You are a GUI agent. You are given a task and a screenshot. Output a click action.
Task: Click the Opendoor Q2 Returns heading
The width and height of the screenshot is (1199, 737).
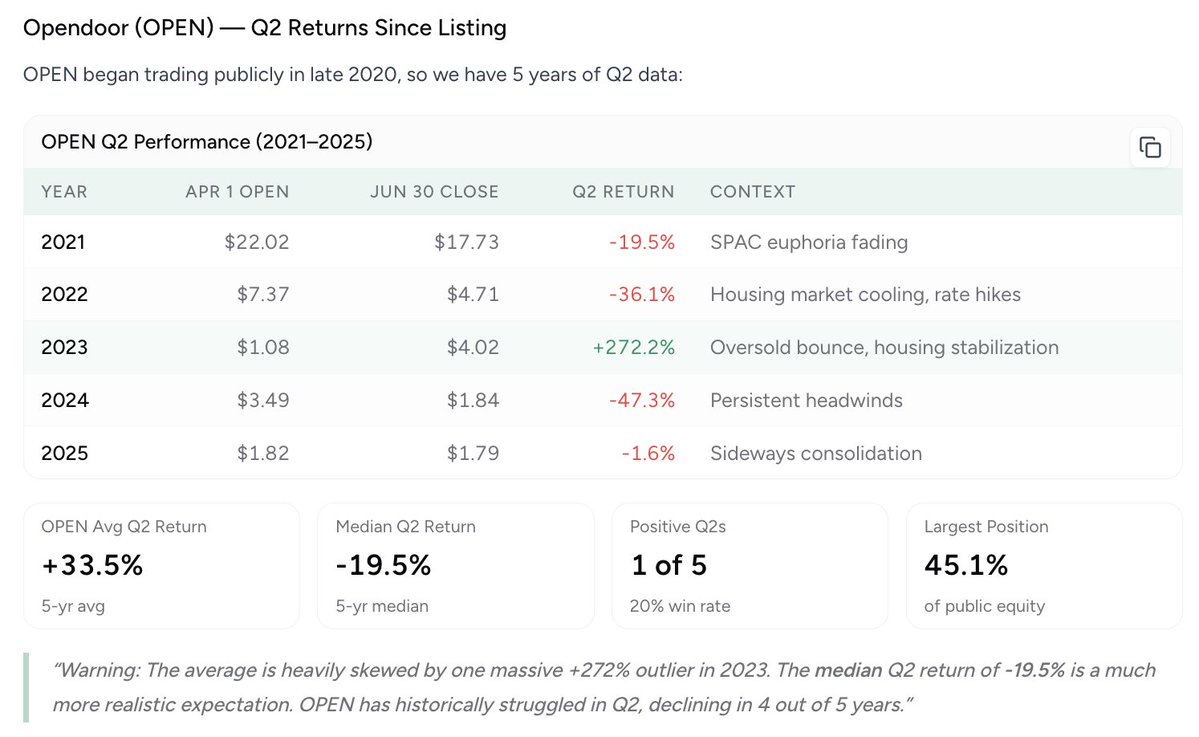[265, 28]
